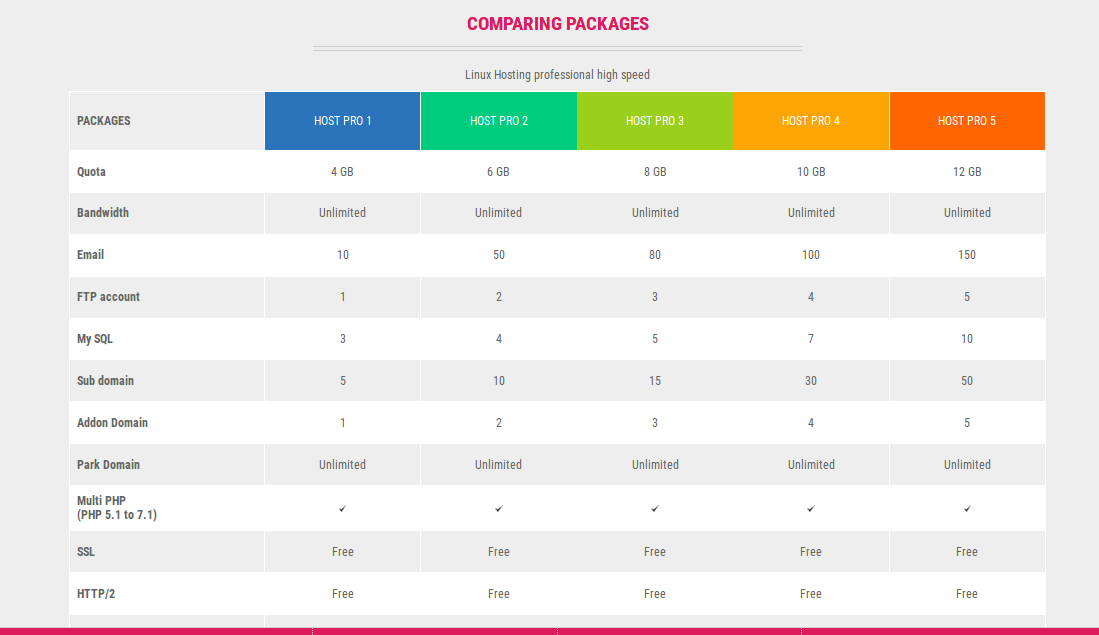Click the Multi PHP checkmark for HOST PRO 2

click(x=499, y=509)
